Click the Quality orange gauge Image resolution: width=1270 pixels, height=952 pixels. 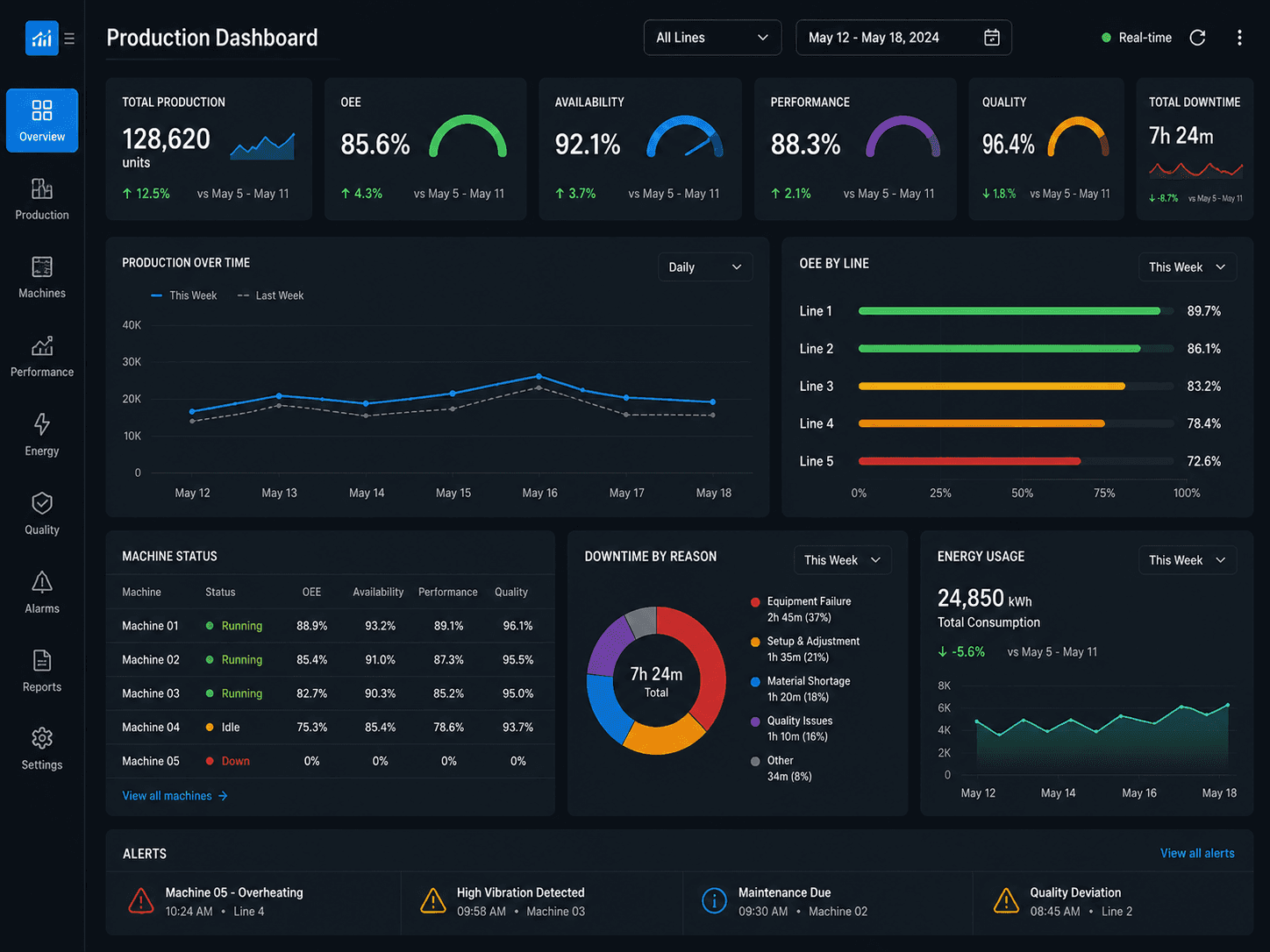[x=1079, y=137]
